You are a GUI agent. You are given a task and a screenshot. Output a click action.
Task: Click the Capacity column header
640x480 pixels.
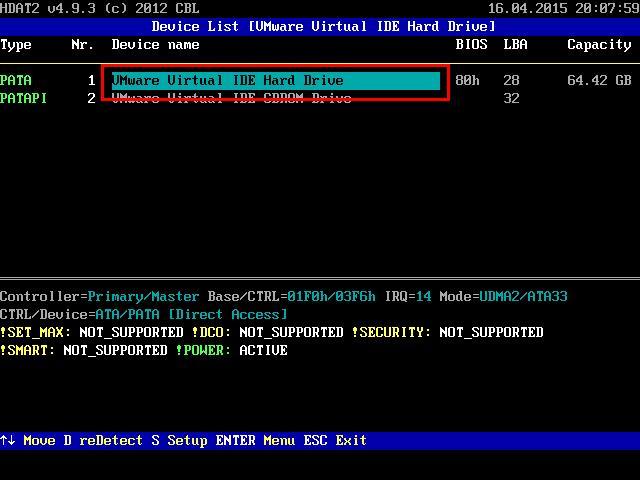599,45
